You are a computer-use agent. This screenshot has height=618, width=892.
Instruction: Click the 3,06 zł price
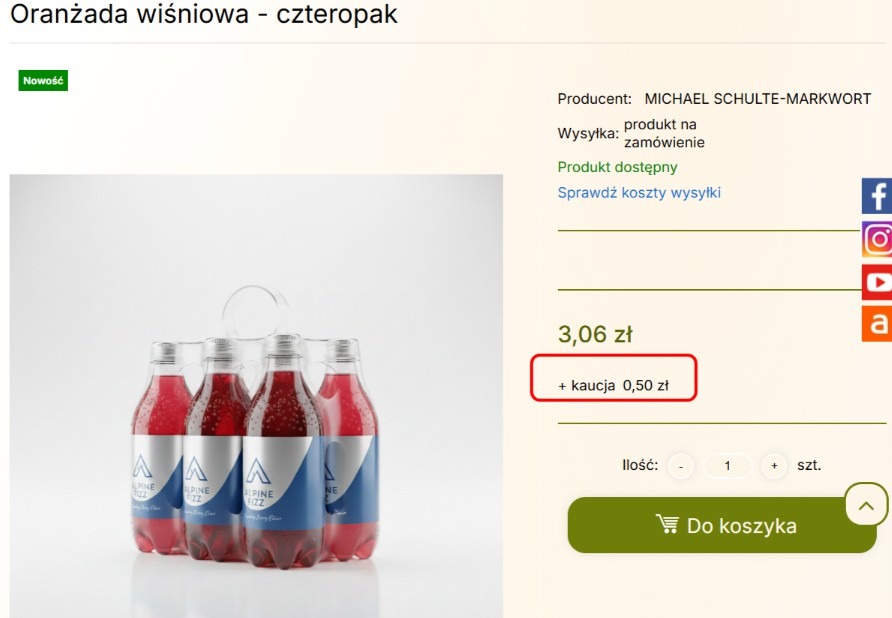point(595,334)
